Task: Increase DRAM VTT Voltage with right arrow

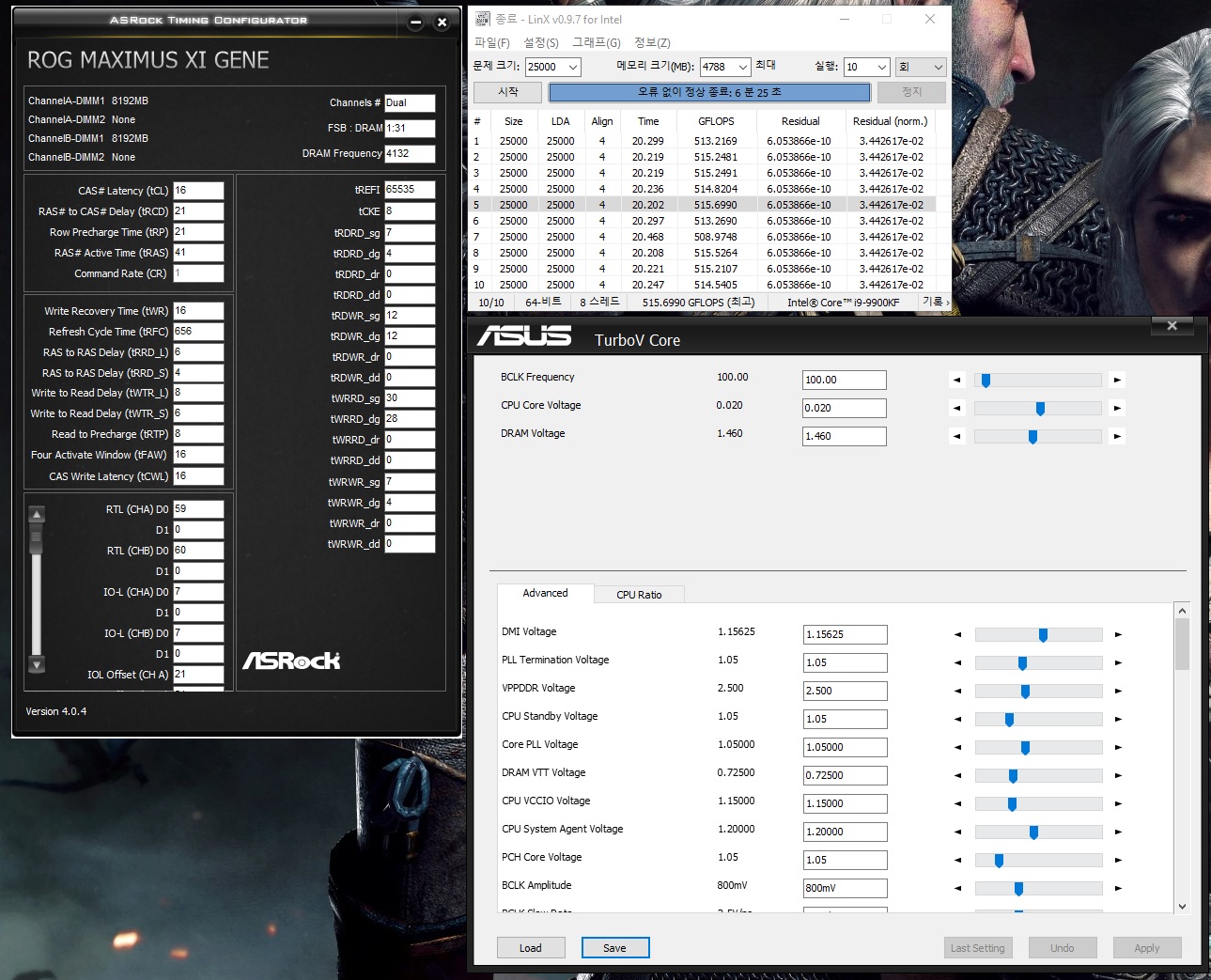Action: tap(1118, 775)
